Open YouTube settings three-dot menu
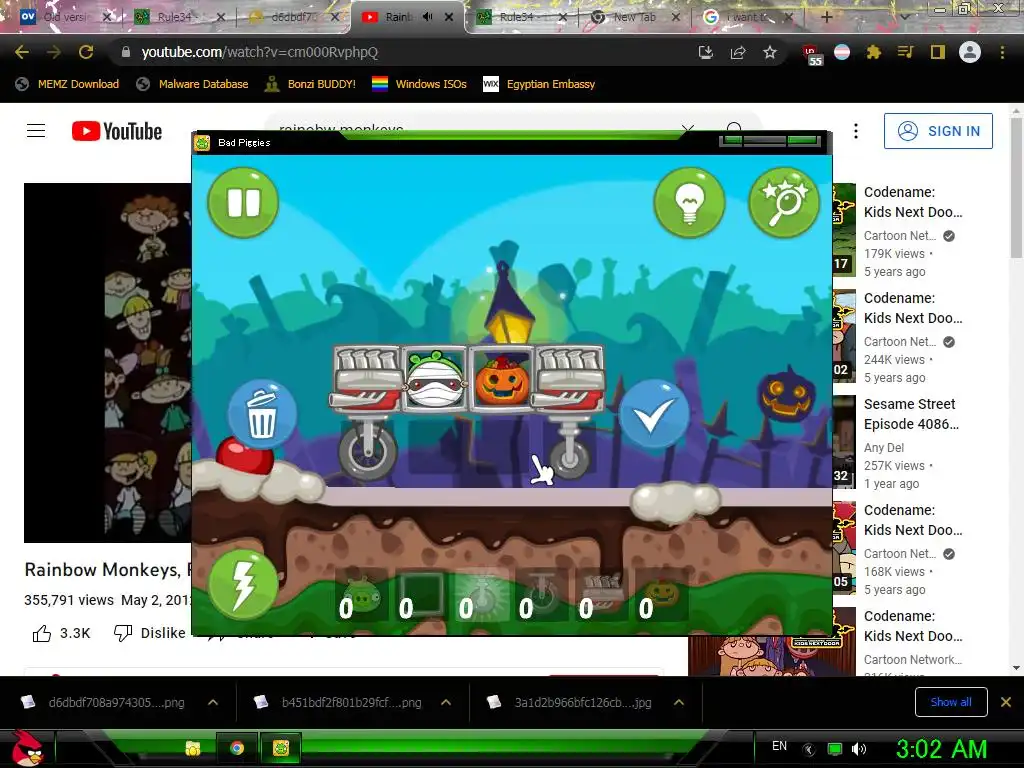The height and width of the screenshot is (768, 1024). pos(856,131)
